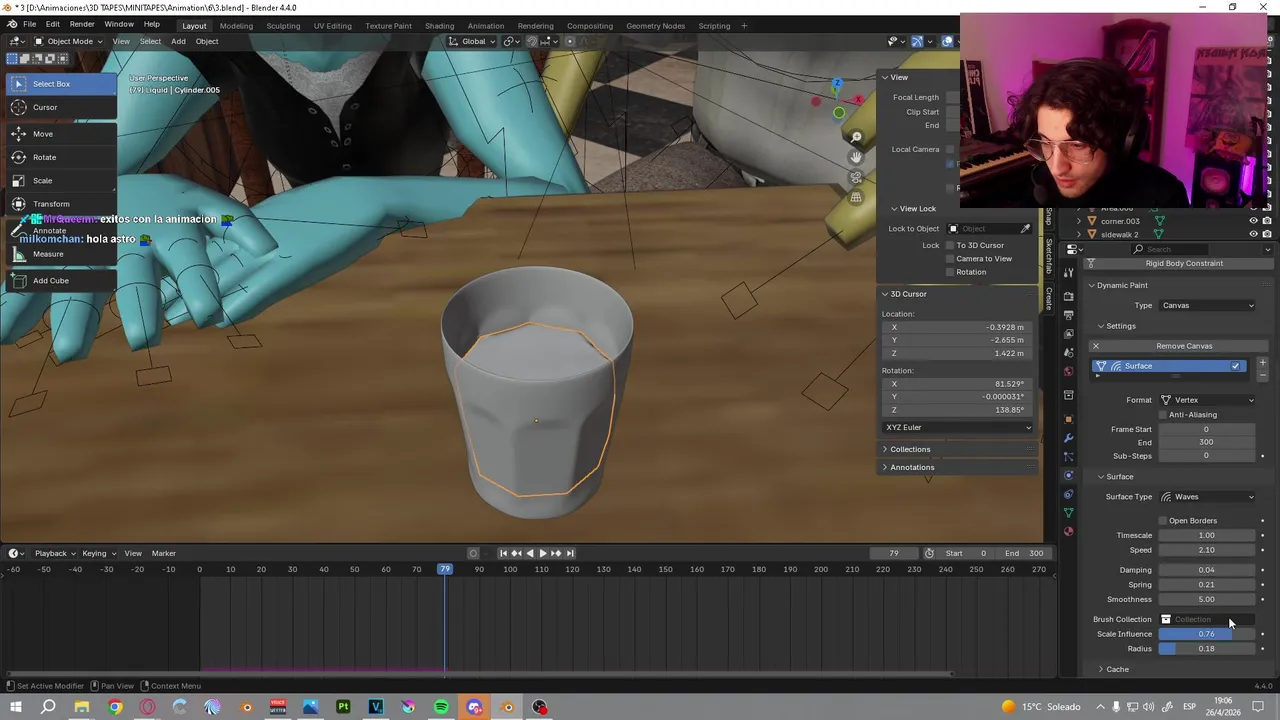Open the XYZ Euler rotation mode dropdown
Viewport: 1280px width, 720px height.
coord(958,428)
